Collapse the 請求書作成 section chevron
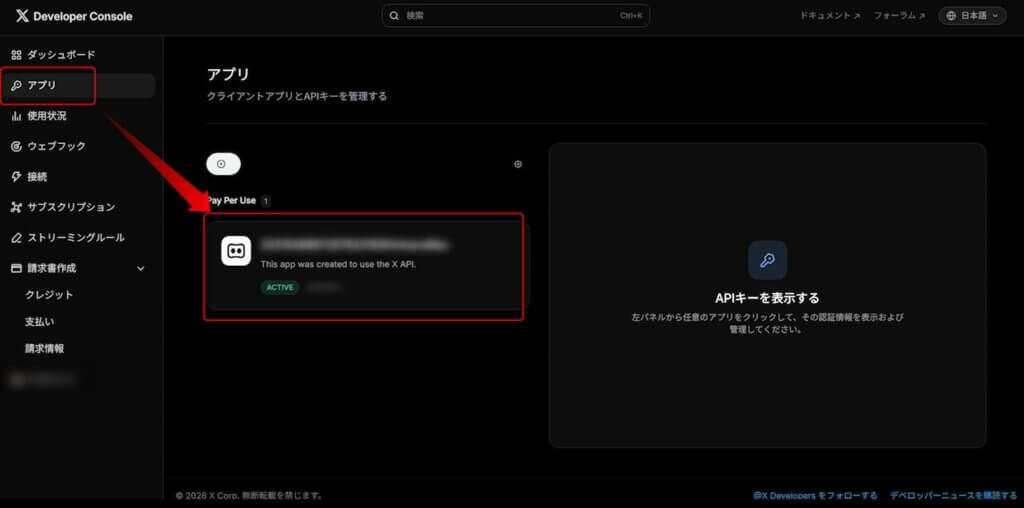 (x=140, y=268)
